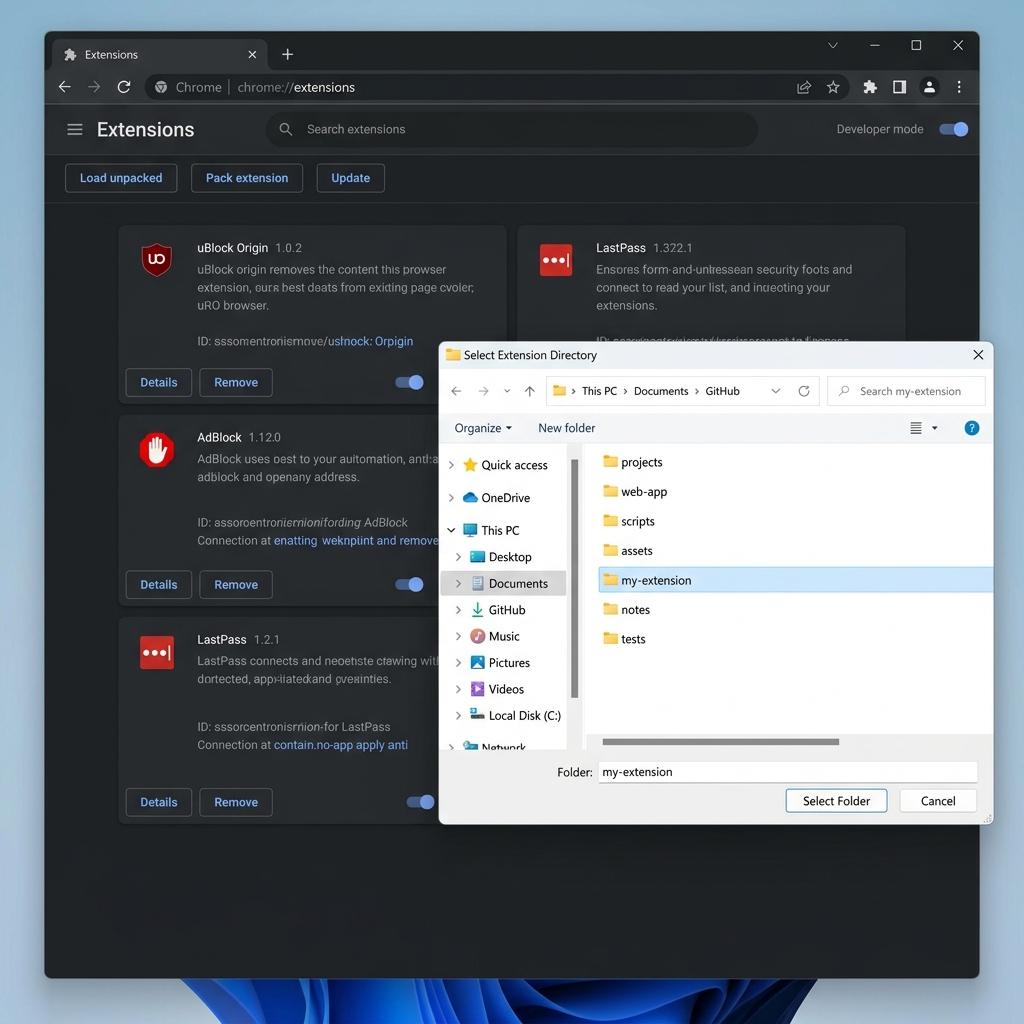The width and height of the screenshot is (1024, 1024).
Task: Click the navigation pane vertical scrollbar
Action: (x=575, y=579)
